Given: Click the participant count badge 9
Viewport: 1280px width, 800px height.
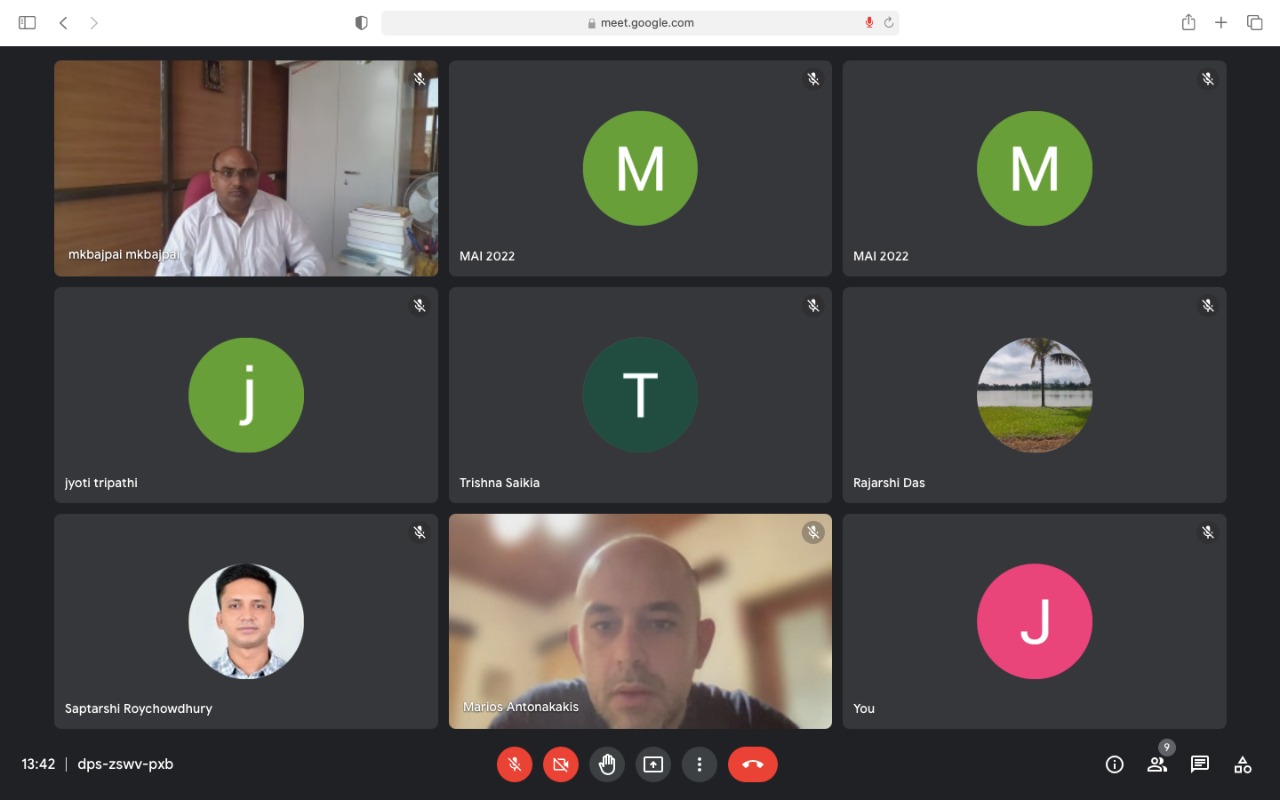Looking at the screenshot, I should (x=1166, y=748).
